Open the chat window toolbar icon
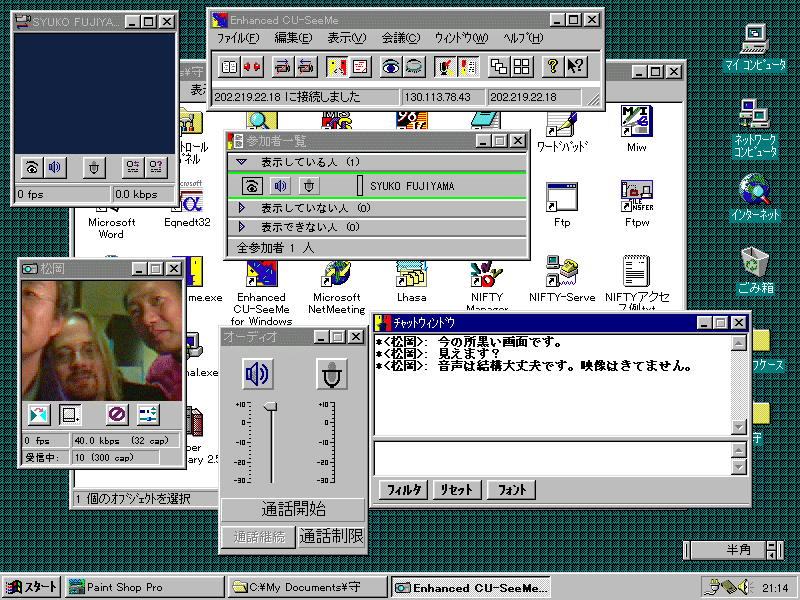 (x=360, y=67)
